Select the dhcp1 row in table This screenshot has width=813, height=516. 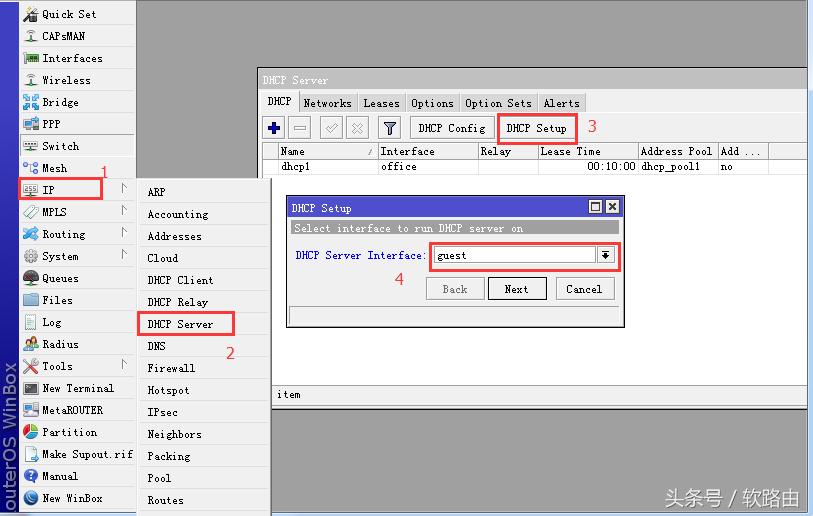534,166
